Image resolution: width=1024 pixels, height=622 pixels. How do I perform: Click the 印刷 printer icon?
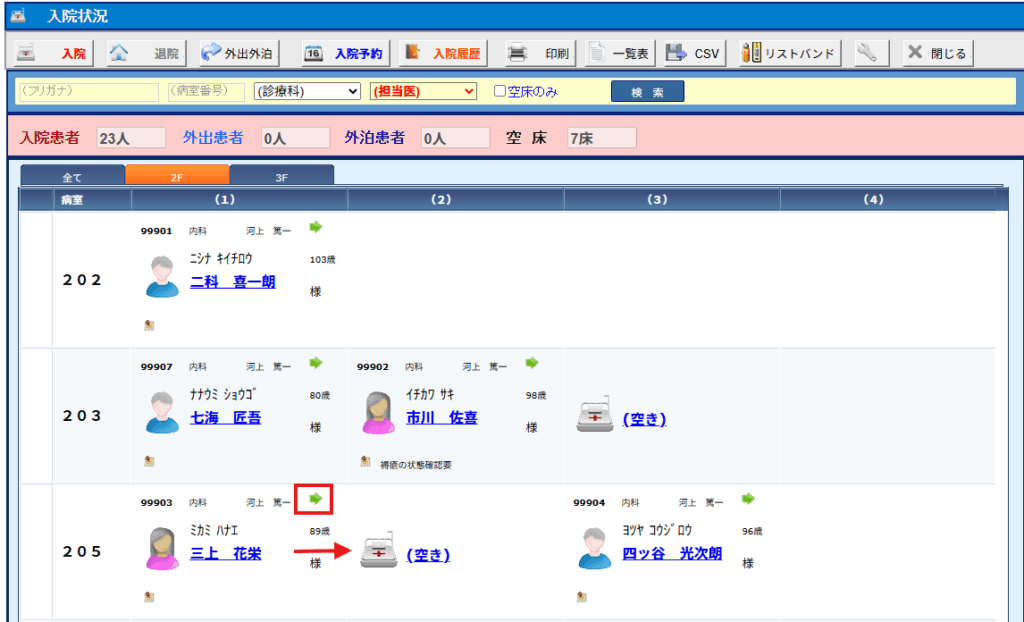tap(518, 53)
